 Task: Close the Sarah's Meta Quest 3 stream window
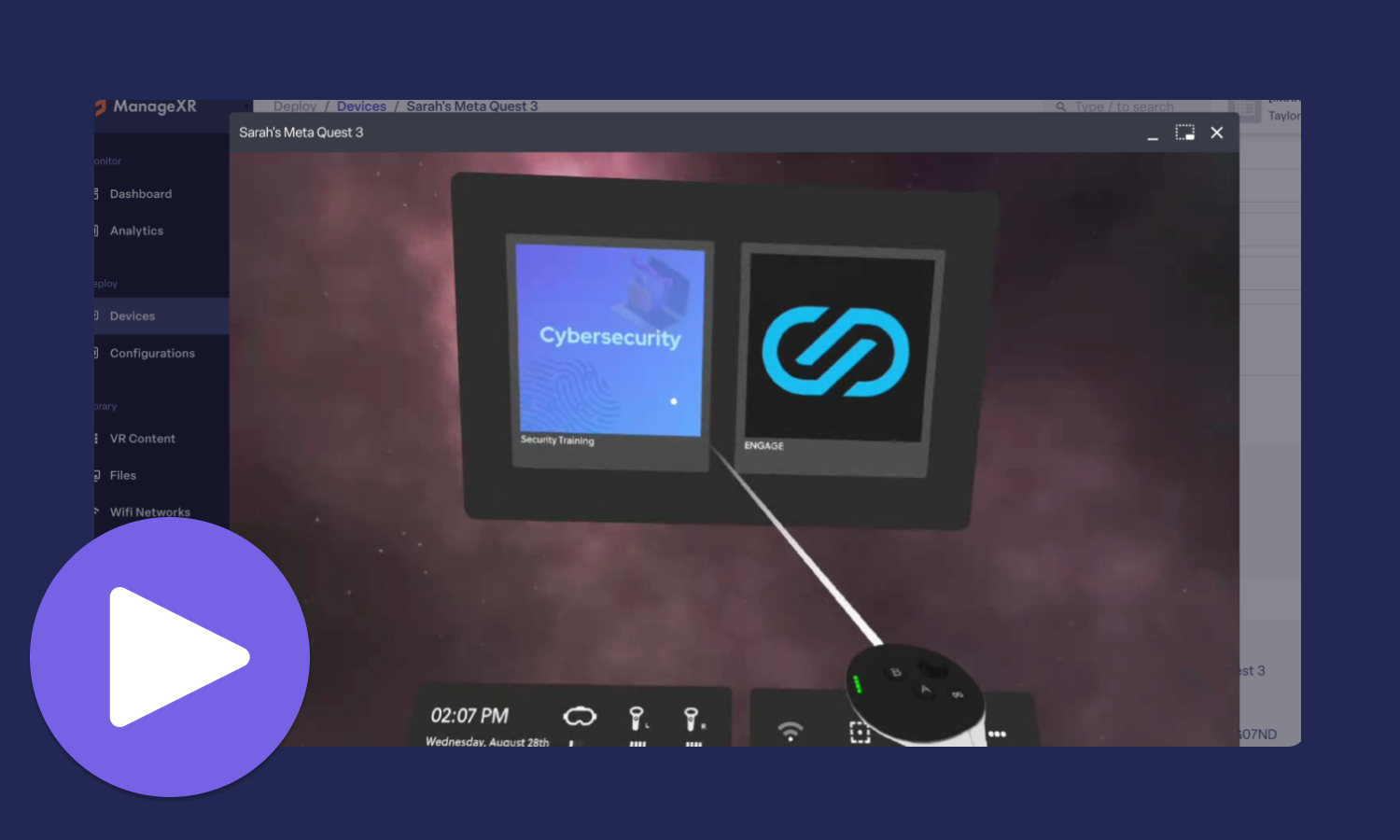point(1217,133)
